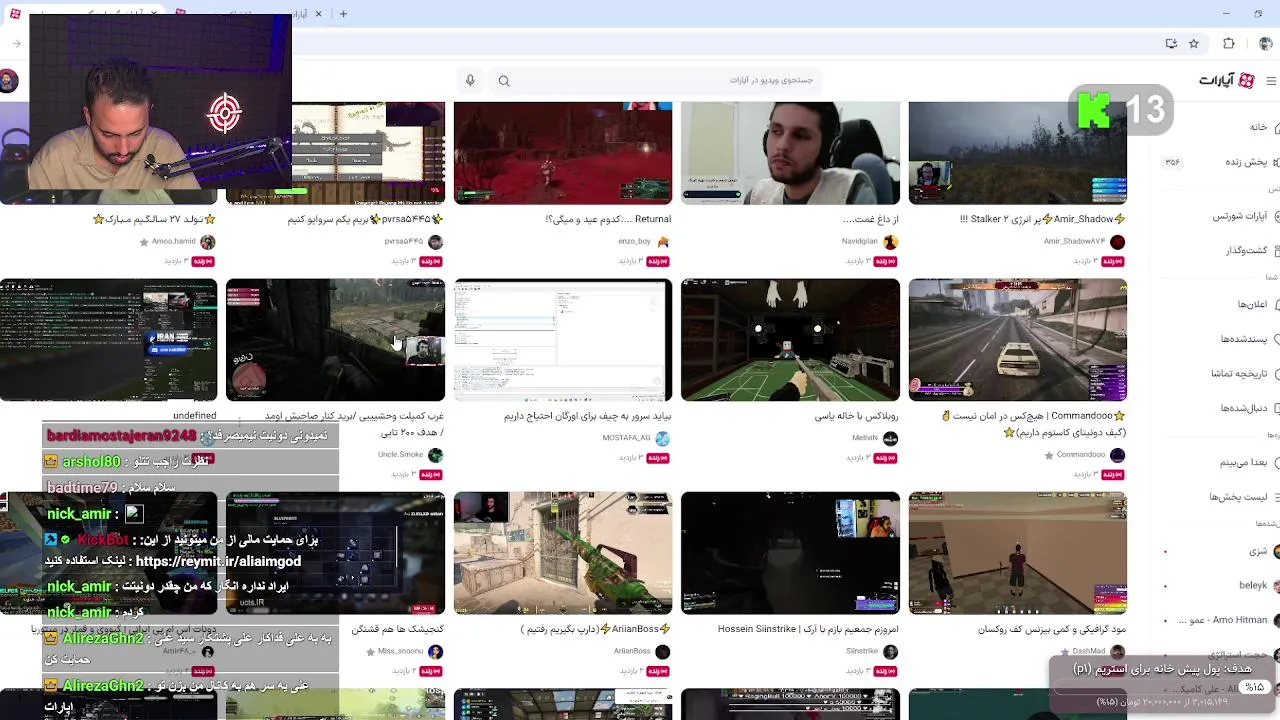Image resolution: width=1280 pixels, height=720 pixels.
Task: Open video title از داغ غمت
Action: [x=870, y=219]
